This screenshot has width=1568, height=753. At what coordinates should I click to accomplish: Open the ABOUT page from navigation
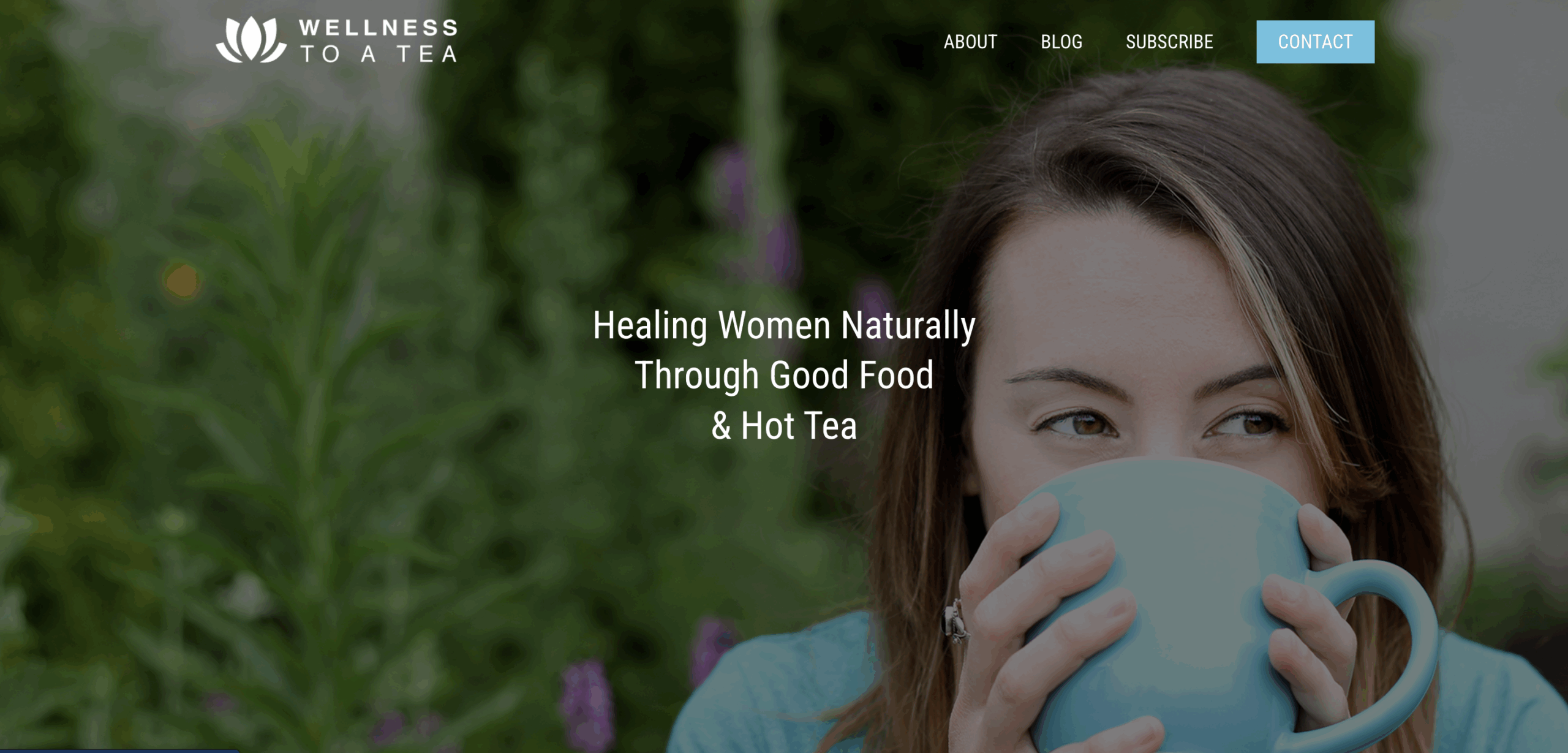click(x=970, y=42)
